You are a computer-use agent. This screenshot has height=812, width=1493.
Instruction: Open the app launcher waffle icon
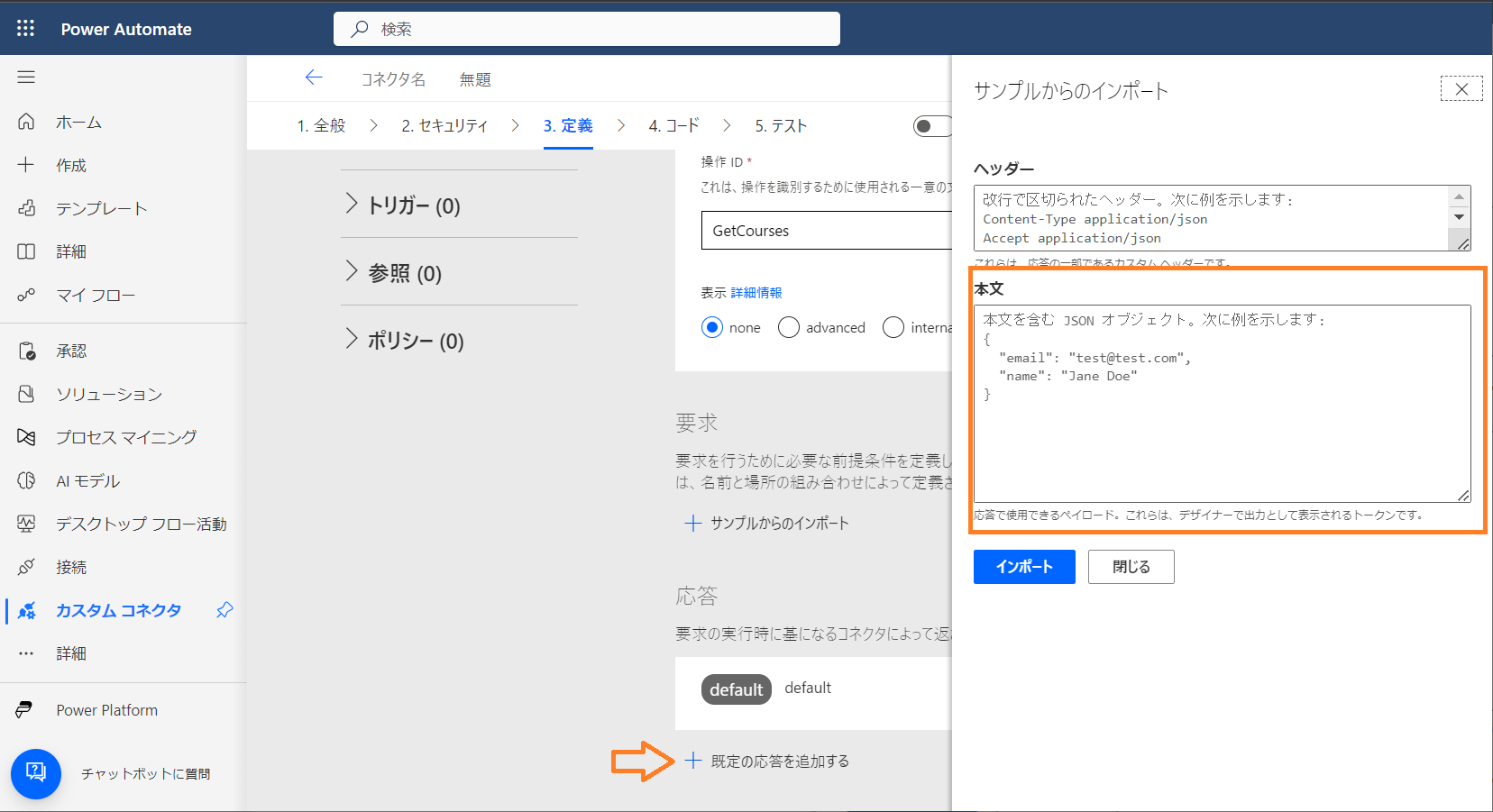(25, 29)
